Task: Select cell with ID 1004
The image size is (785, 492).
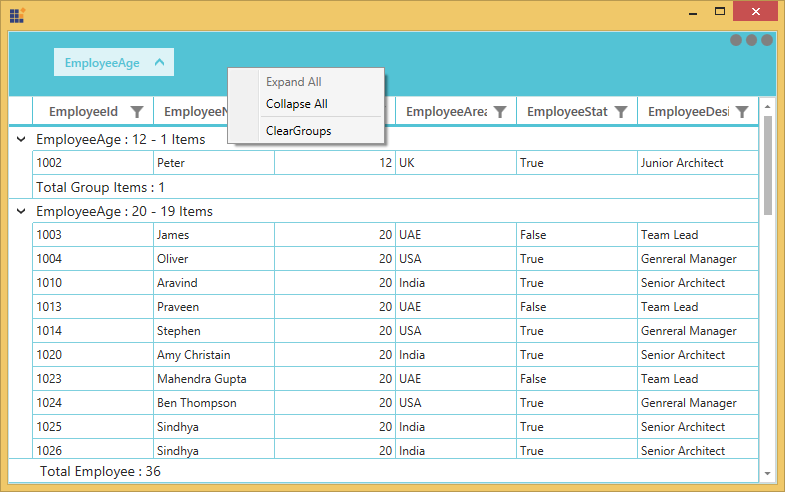Action: 93,259
